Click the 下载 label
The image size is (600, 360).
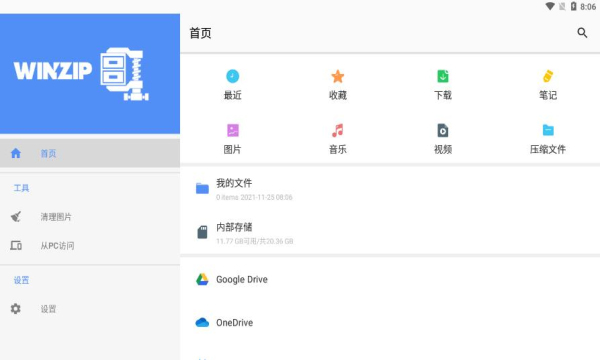[443, 95]
